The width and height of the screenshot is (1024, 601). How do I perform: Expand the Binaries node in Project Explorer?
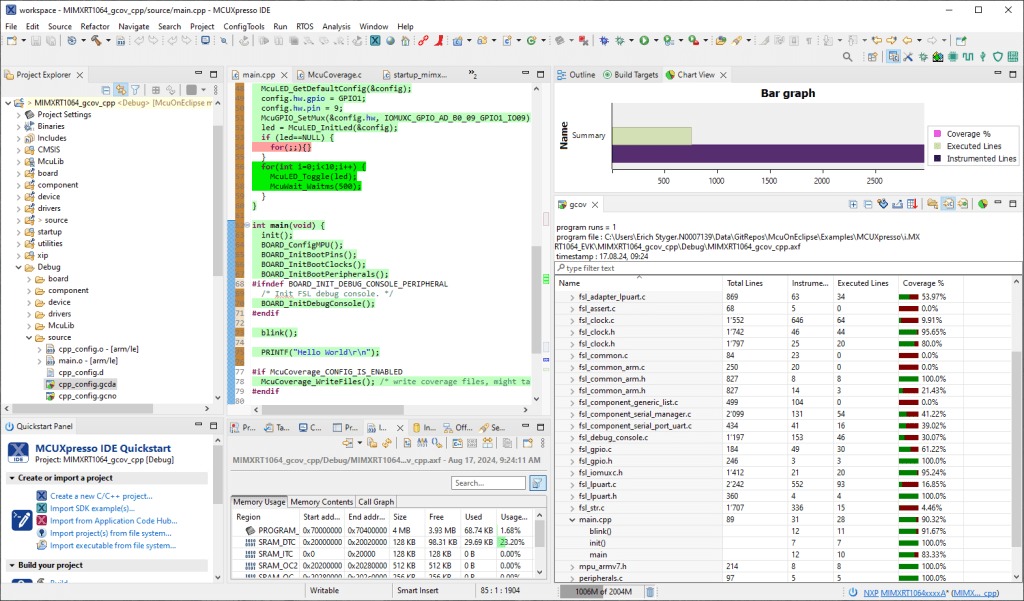pos(19,126)
